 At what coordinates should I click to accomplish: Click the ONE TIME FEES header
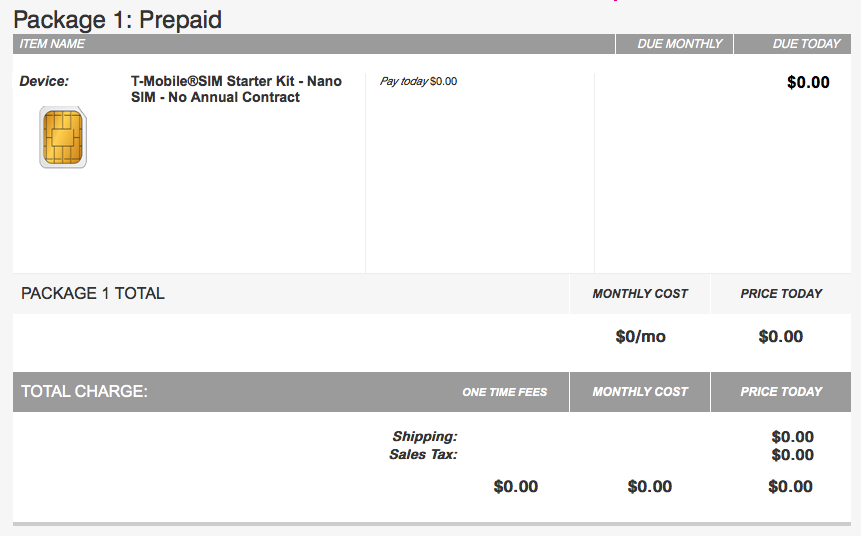pos(505,392)
